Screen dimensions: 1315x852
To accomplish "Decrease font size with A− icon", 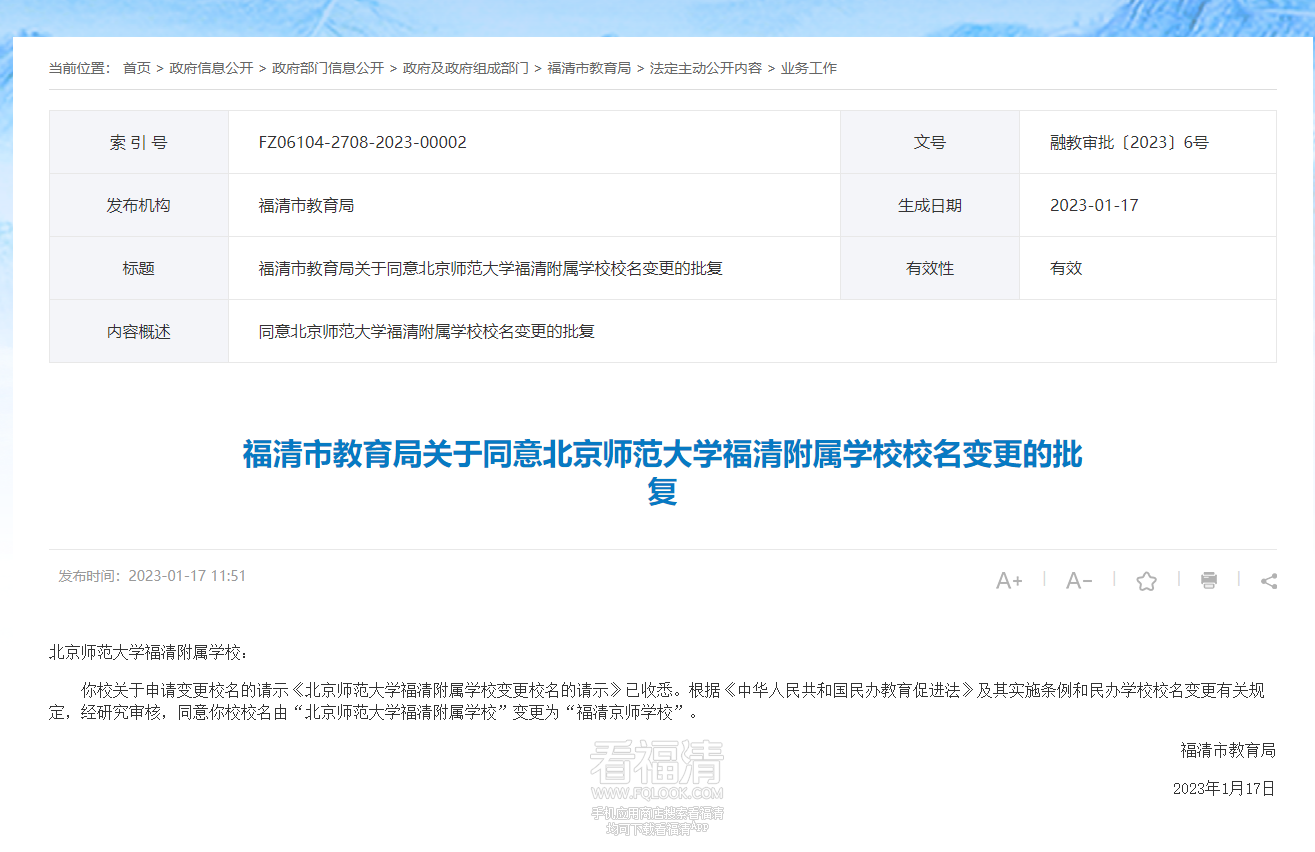I will coord(1079,580).
